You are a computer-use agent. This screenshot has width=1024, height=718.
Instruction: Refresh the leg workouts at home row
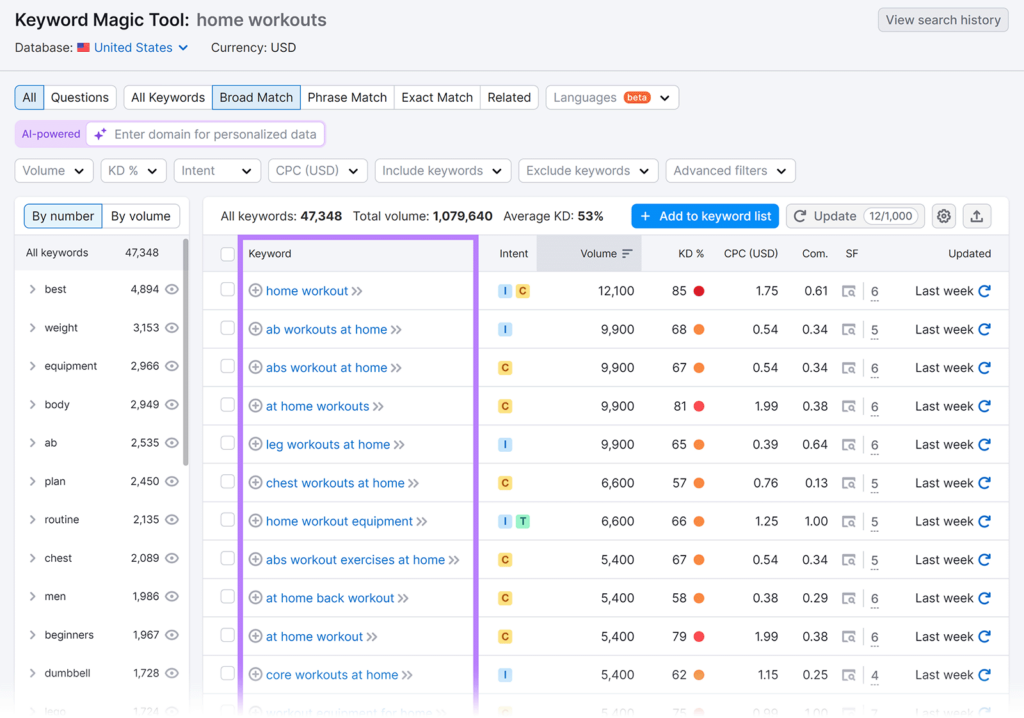click(984, 444)
